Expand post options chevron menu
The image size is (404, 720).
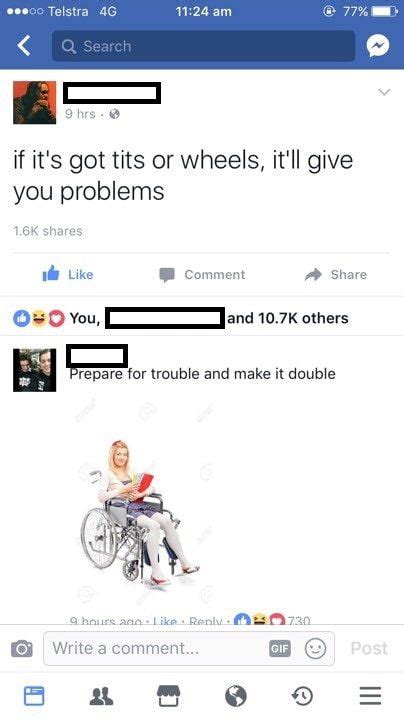[384, 92]
